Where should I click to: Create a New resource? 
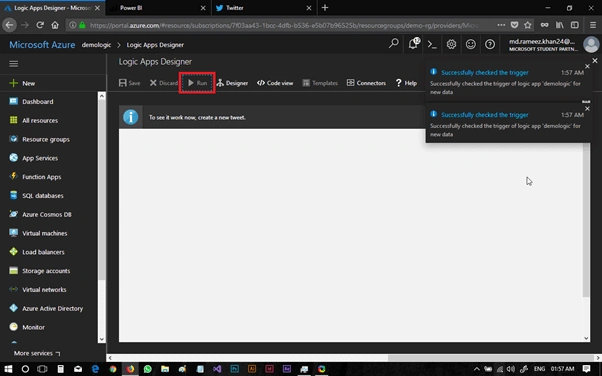point(22,83)
